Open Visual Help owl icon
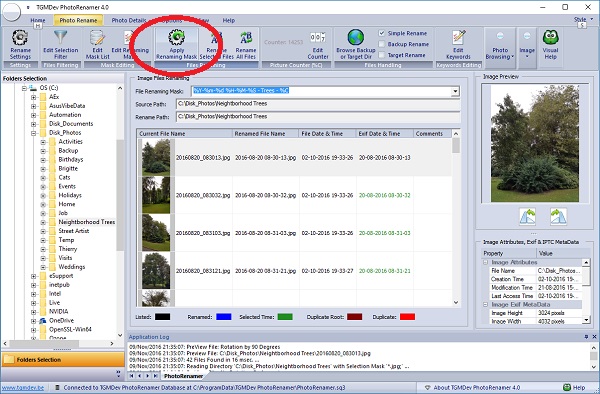 pos(551,37)
